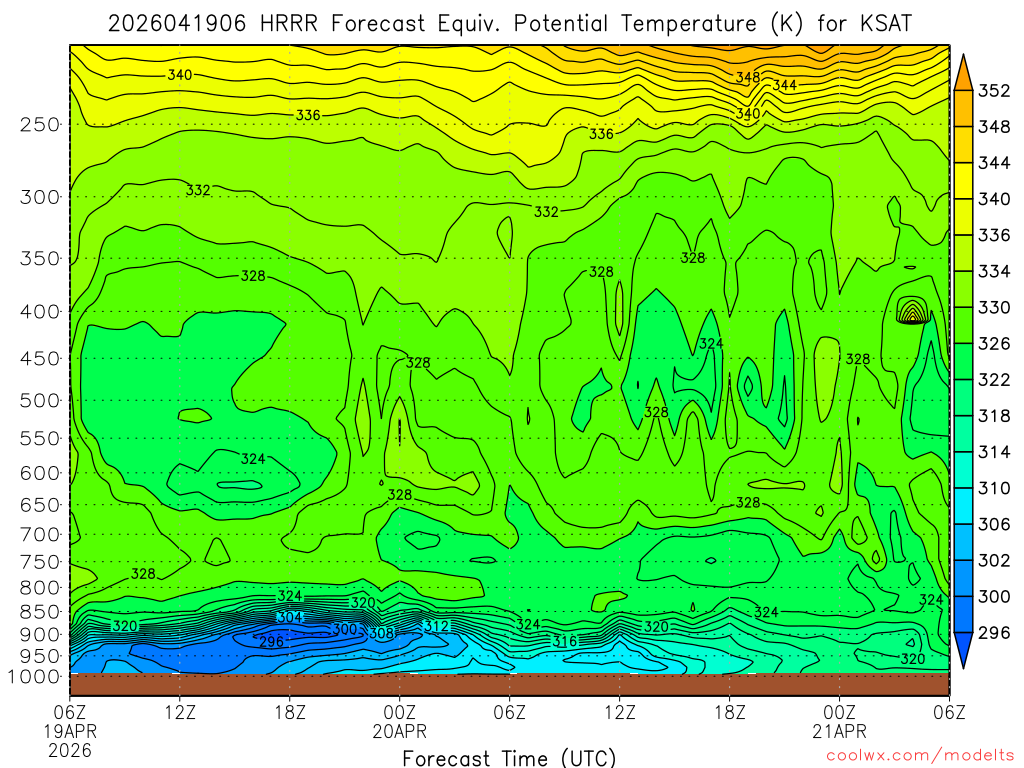Select the 304 contour label in the plot
This screenshot has height=768, width=1024.
pyautogui.click(x=289, y=617)
